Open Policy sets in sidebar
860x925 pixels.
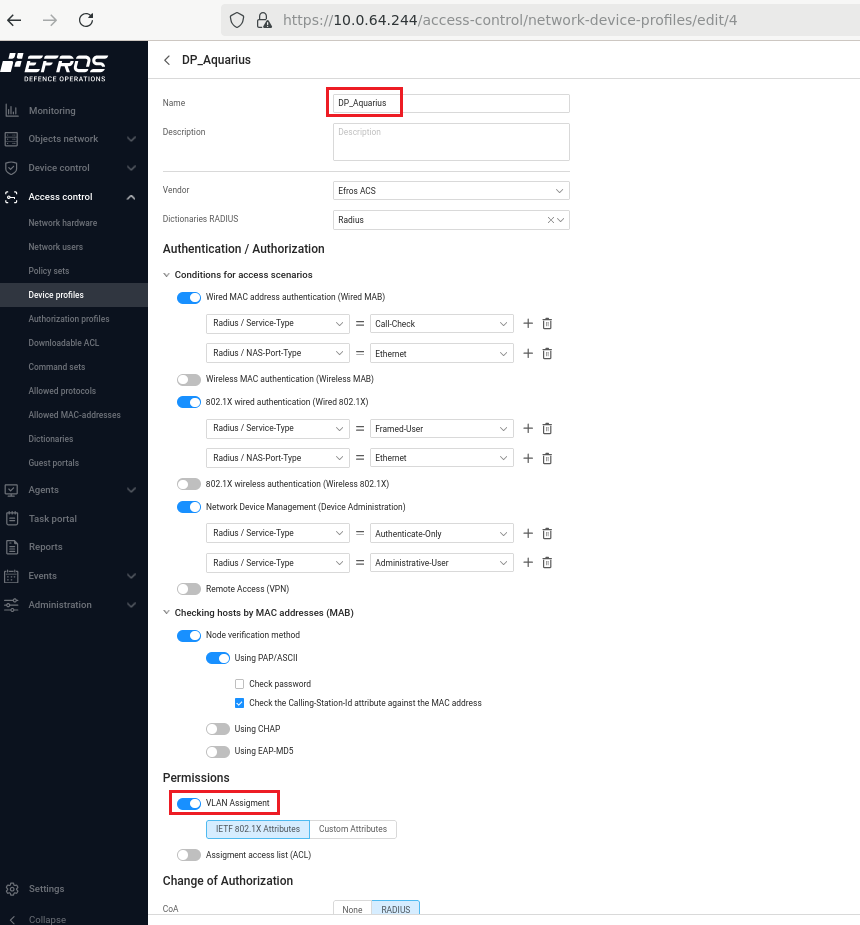(x=49, y=271)
